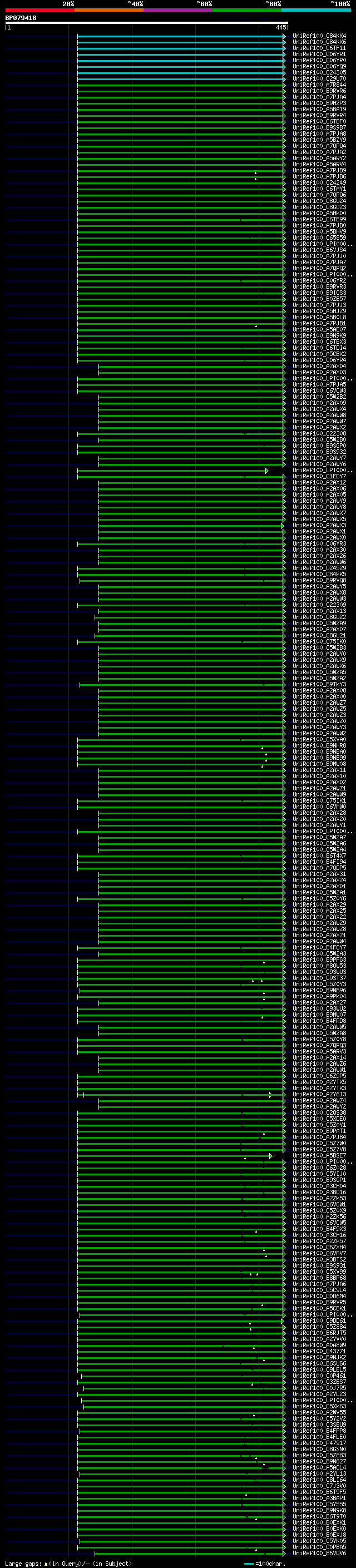Select hit label UniRef100_A7QDP5

319,868
